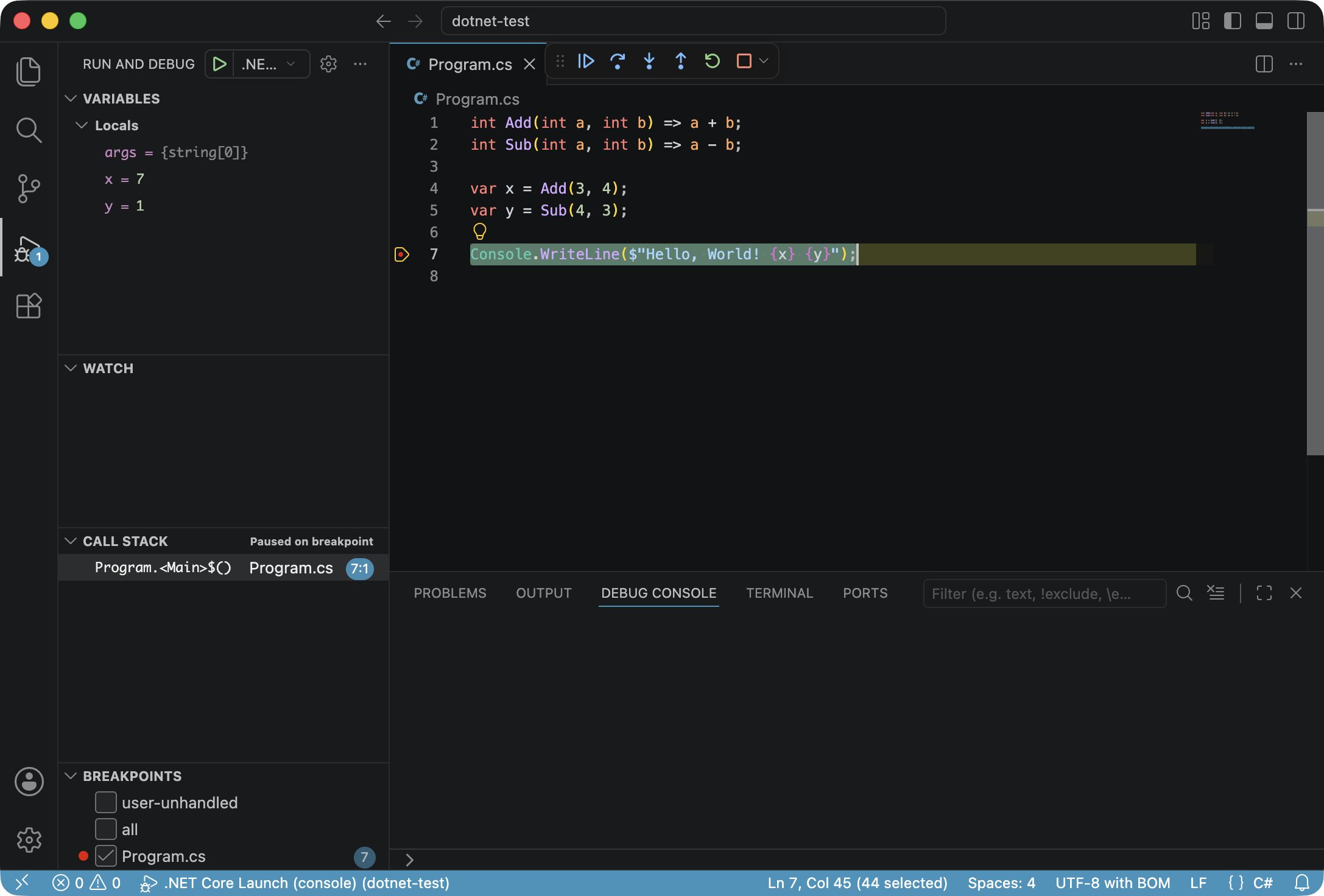Open the Search view
The width and height of the screenshot is (1324, 896).
click(x=29, y=130)
